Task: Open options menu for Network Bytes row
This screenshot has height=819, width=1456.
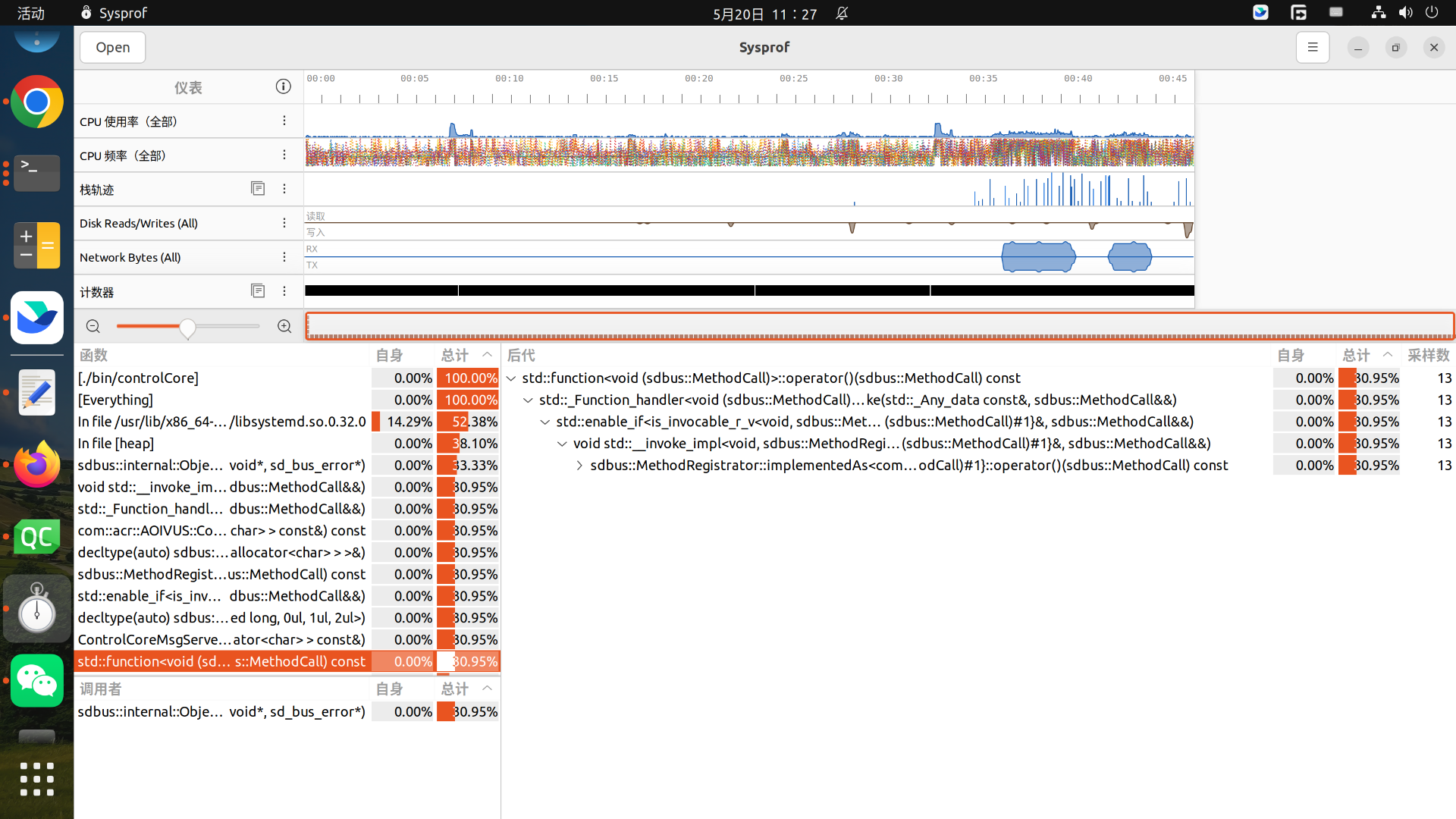Action: [x=284, y=257]
